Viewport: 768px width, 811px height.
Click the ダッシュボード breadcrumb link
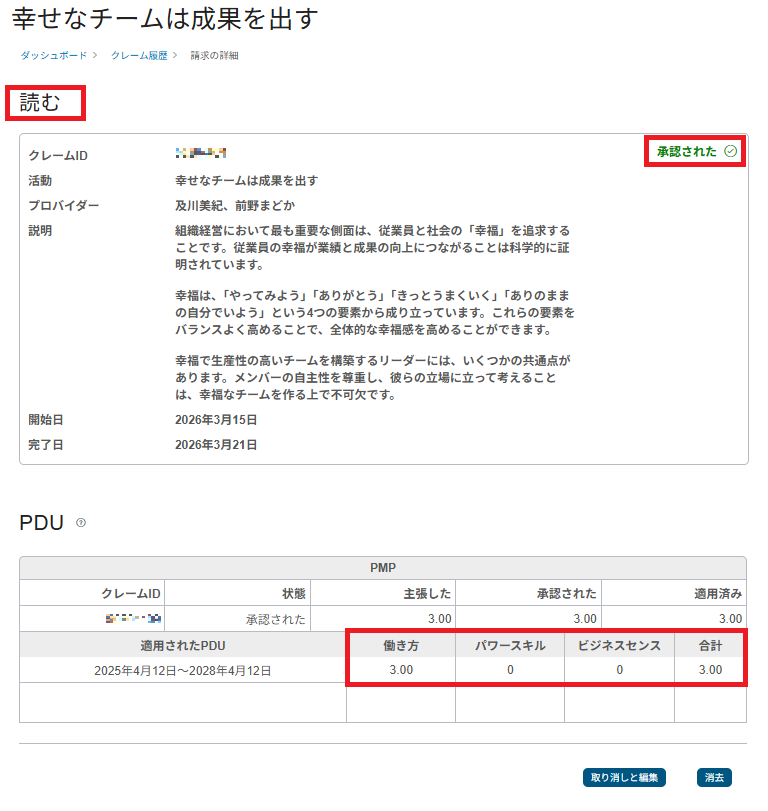pyautogui.click(x=53, y=55)
